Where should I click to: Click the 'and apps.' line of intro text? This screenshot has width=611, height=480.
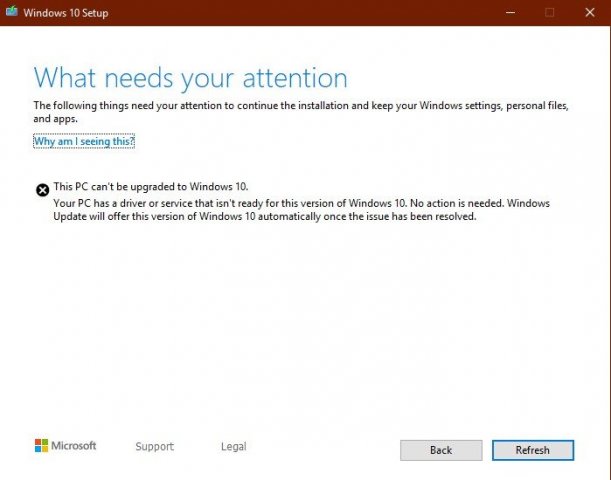pyautogui.click(x=56, y=118)
